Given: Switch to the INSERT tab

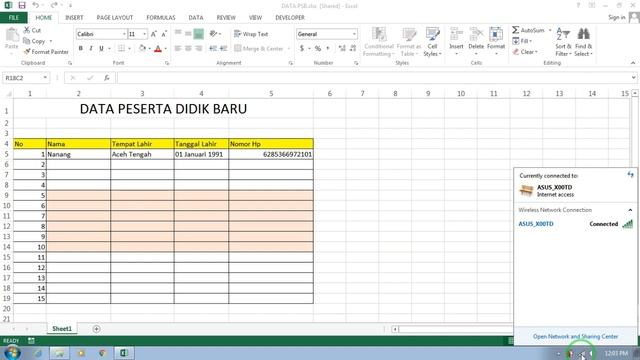Looking at the screenshot, I should point(74,18).
